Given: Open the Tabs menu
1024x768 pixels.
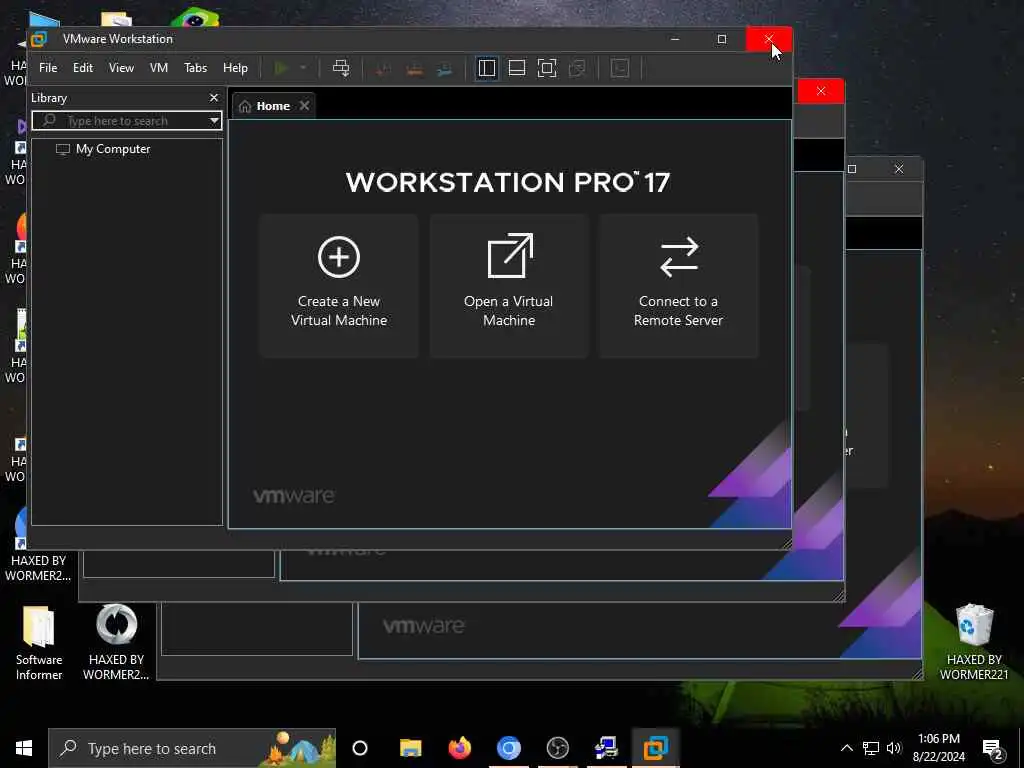Looking at the screenshot, I should coord(195,68).
